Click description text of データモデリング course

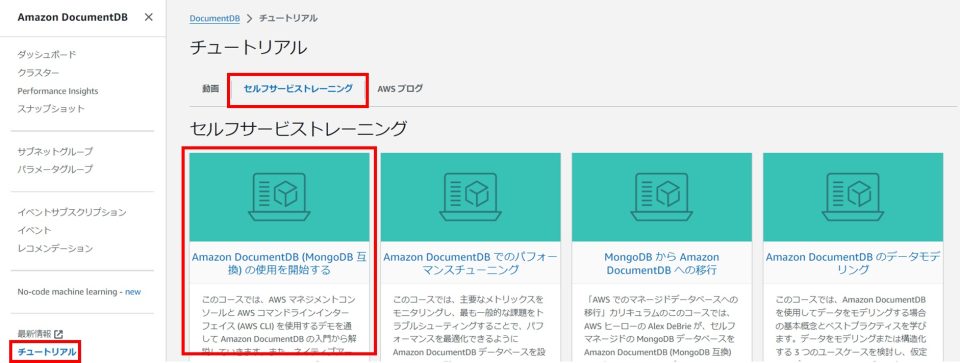coord(853,327)
